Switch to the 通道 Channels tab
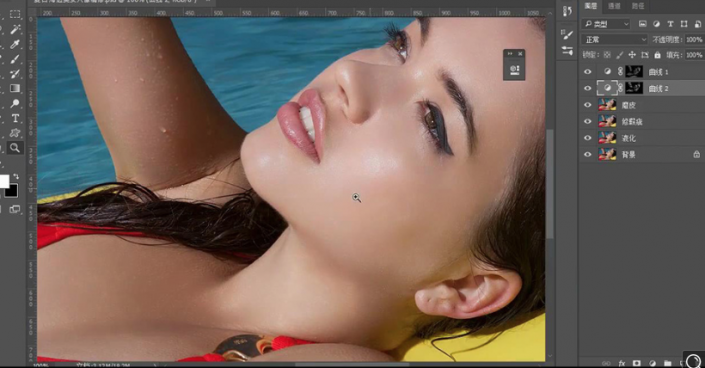This screenshot has width=705, height=368. (x=614, y=6)
